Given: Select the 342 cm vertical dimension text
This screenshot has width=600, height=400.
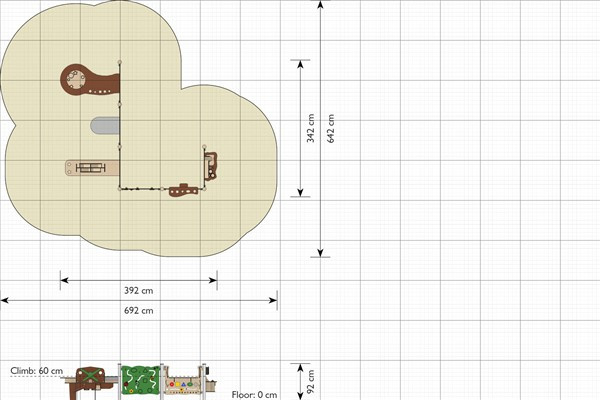Looking at the screenshot, I should click(x=310, y=128).
